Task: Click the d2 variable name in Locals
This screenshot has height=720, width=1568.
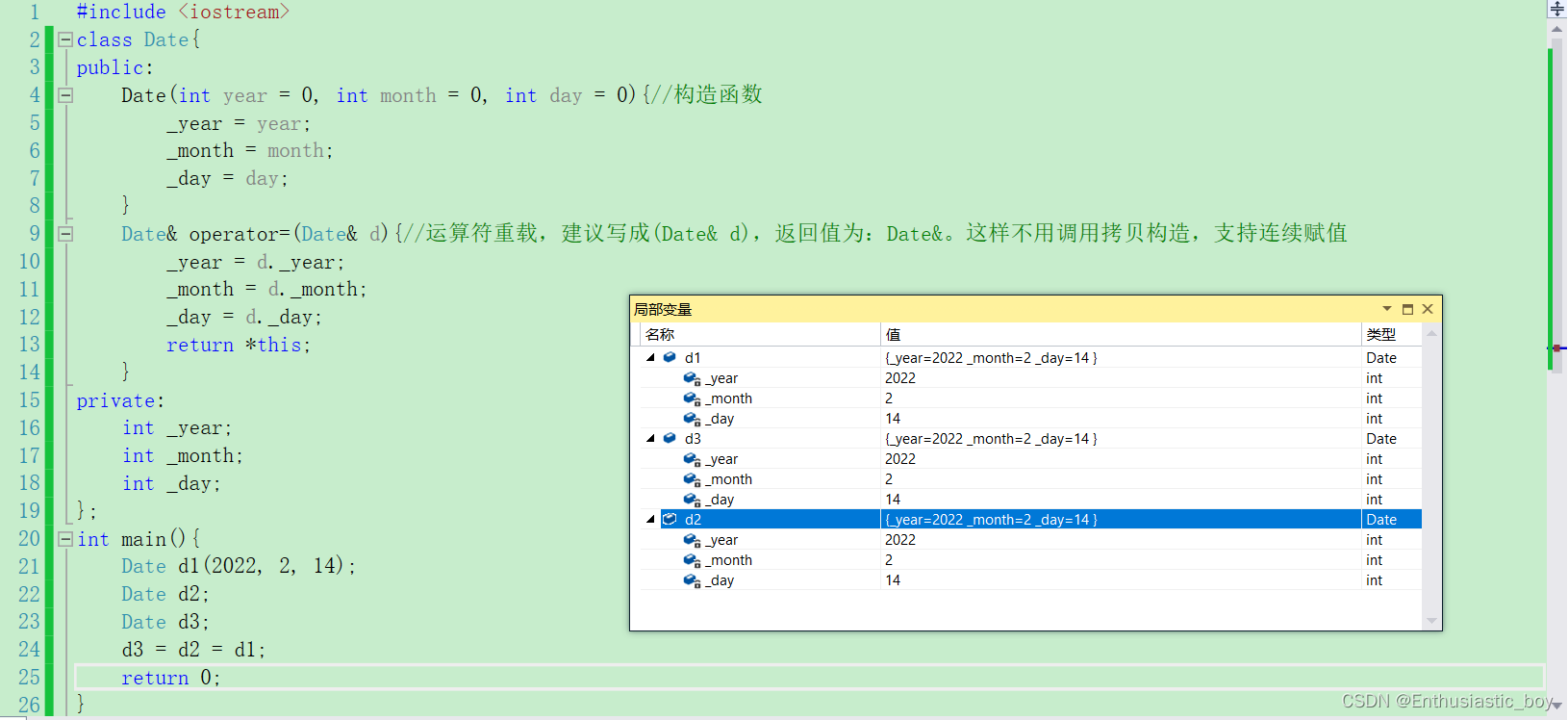Action: 693,519
